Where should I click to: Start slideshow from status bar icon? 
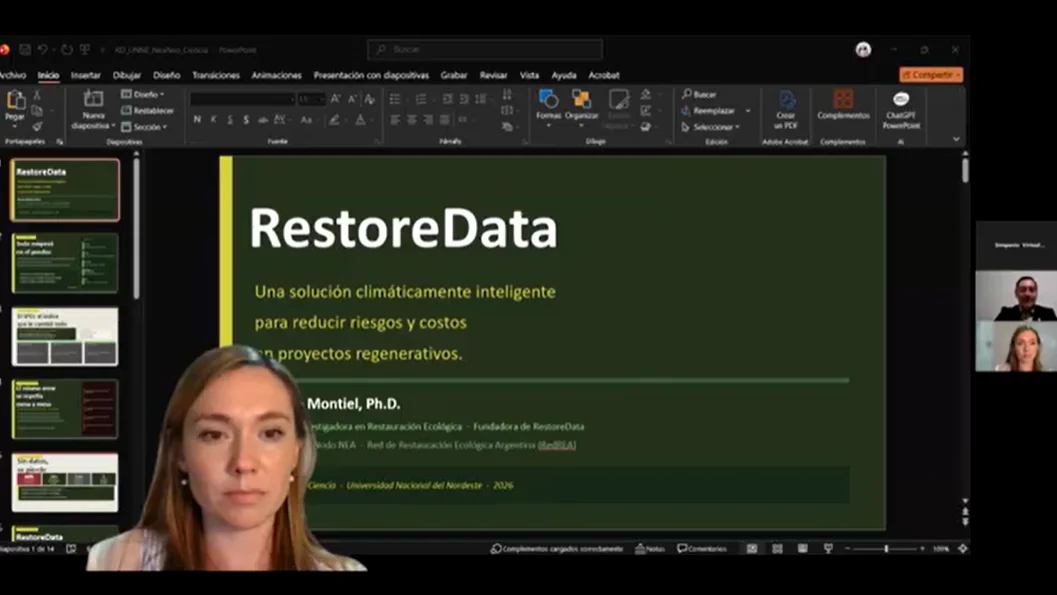point(828,549)
